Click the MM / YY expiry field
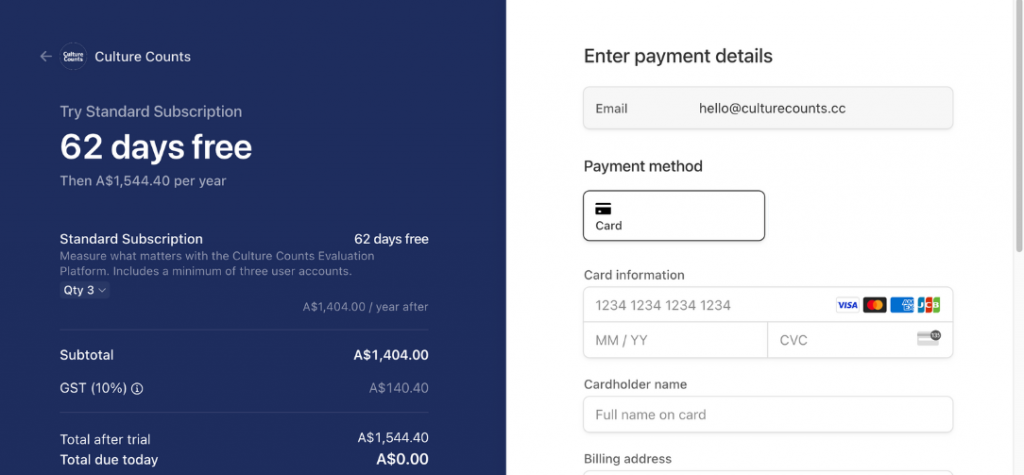 (675, 340)
